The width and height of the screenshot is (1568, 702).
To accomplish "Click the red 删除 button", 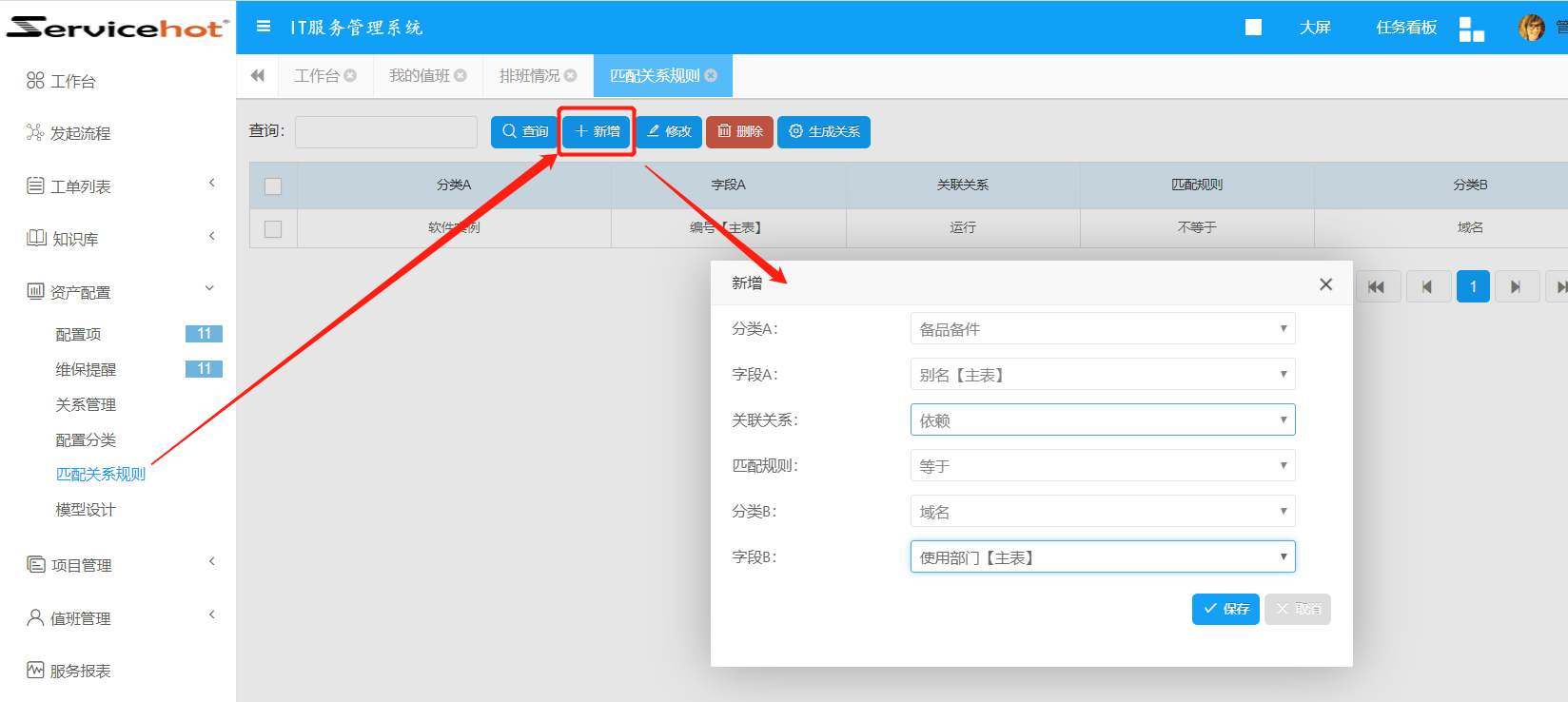I will (x=739, y=131).
